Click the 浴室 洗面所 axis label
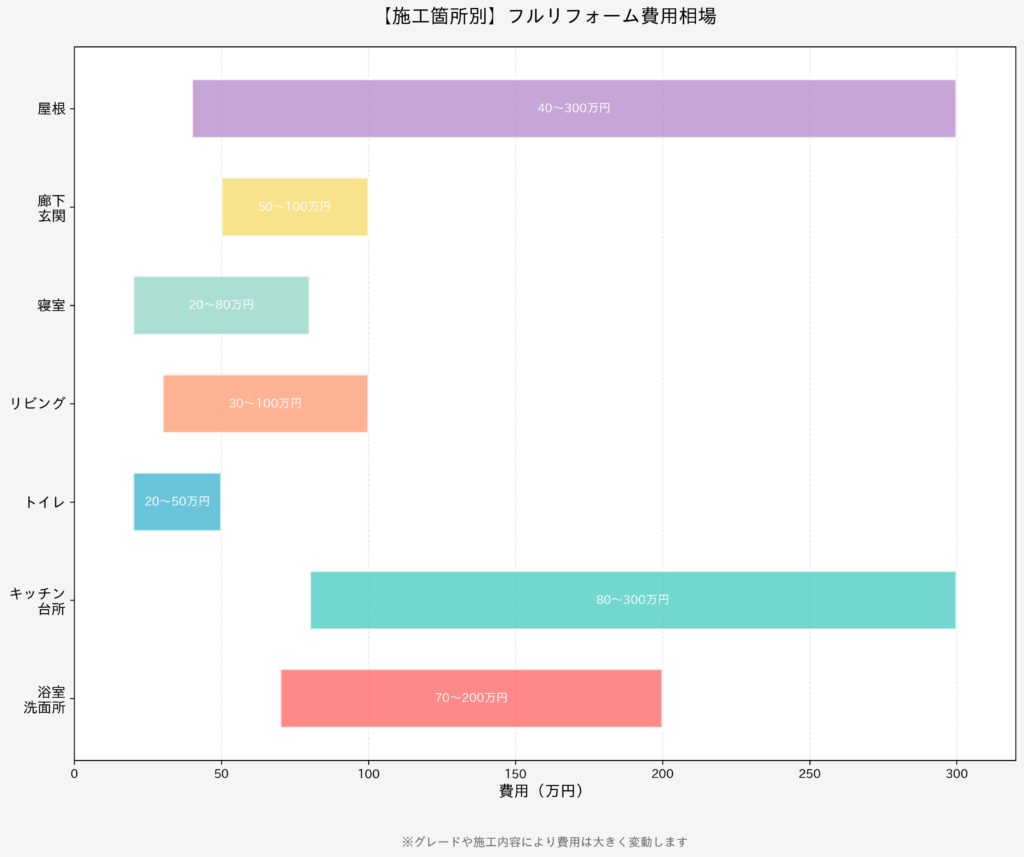The height and width of the screenshot is (857, 1024). (45, 698)
